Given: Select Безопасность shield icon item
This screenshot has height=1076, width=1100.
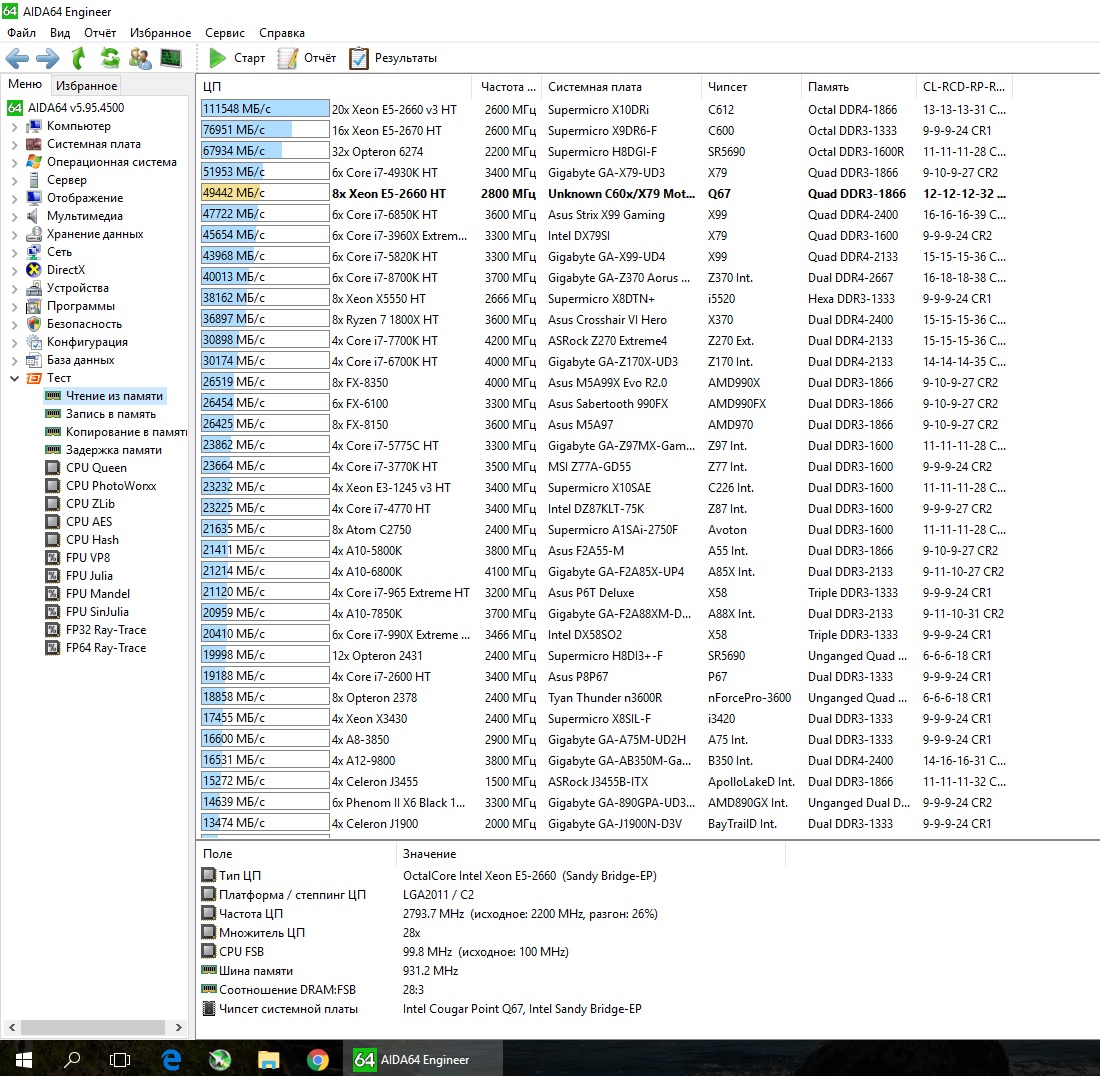Looking at the screenshot, I should click(x=34, y=324).
